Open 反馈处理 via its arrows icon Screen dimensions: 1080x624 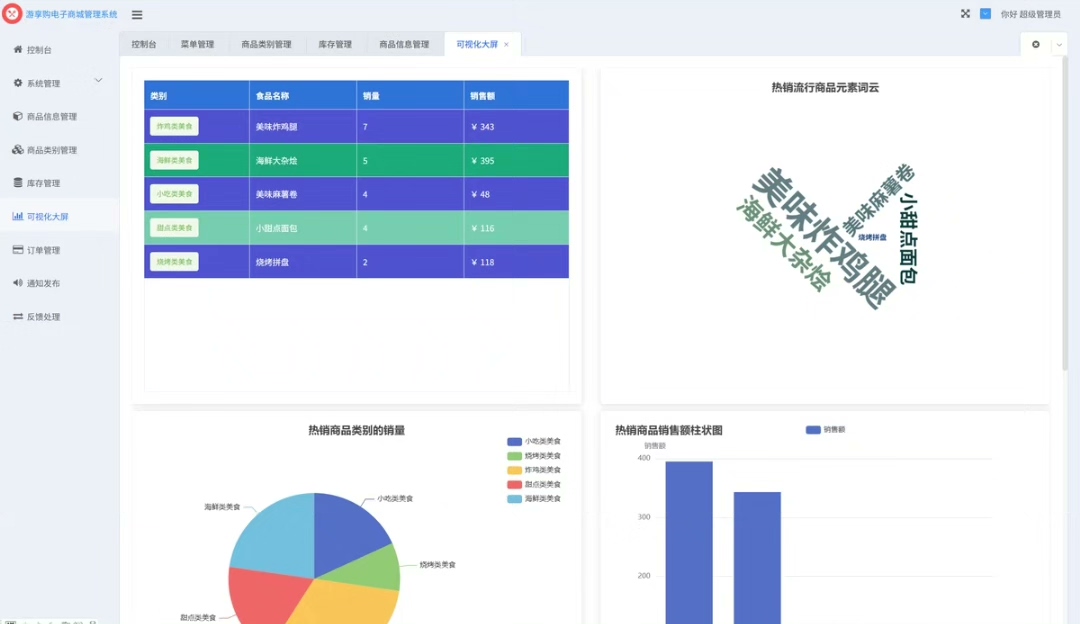point(18,316)
